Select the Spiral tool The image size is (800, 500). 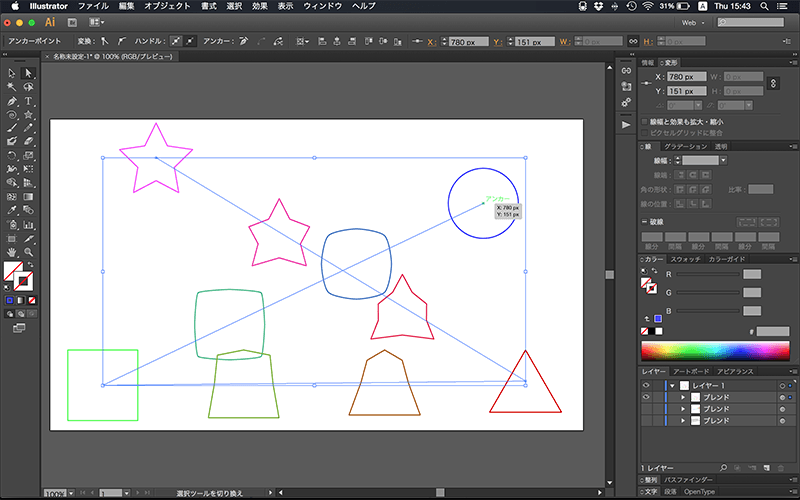coord(11,115)
